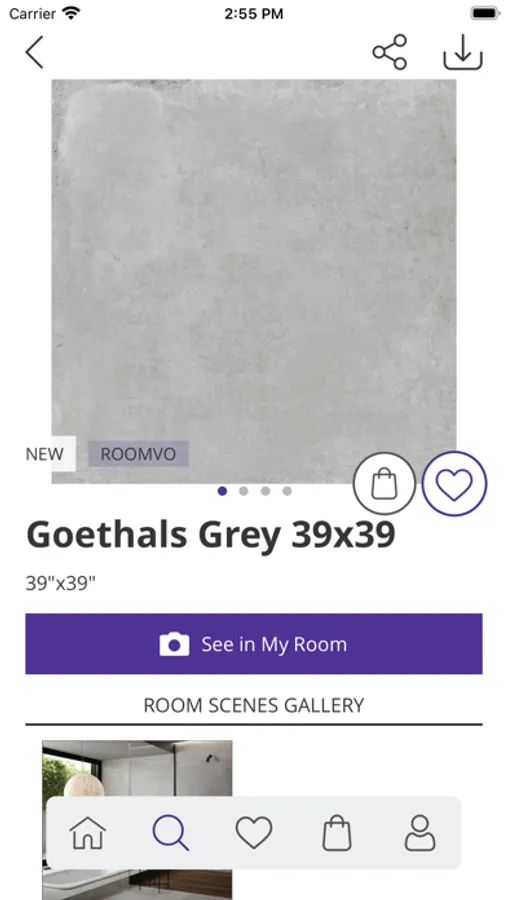This screenshot has width=507, height=900.
Task: Add tile to bag using circular bag icon
Action: (x=384, y=483)
